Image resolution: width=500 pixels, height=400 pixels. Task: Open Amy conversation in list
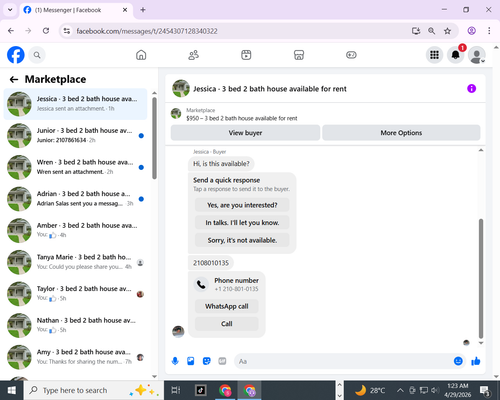click(x=75, y=357)
